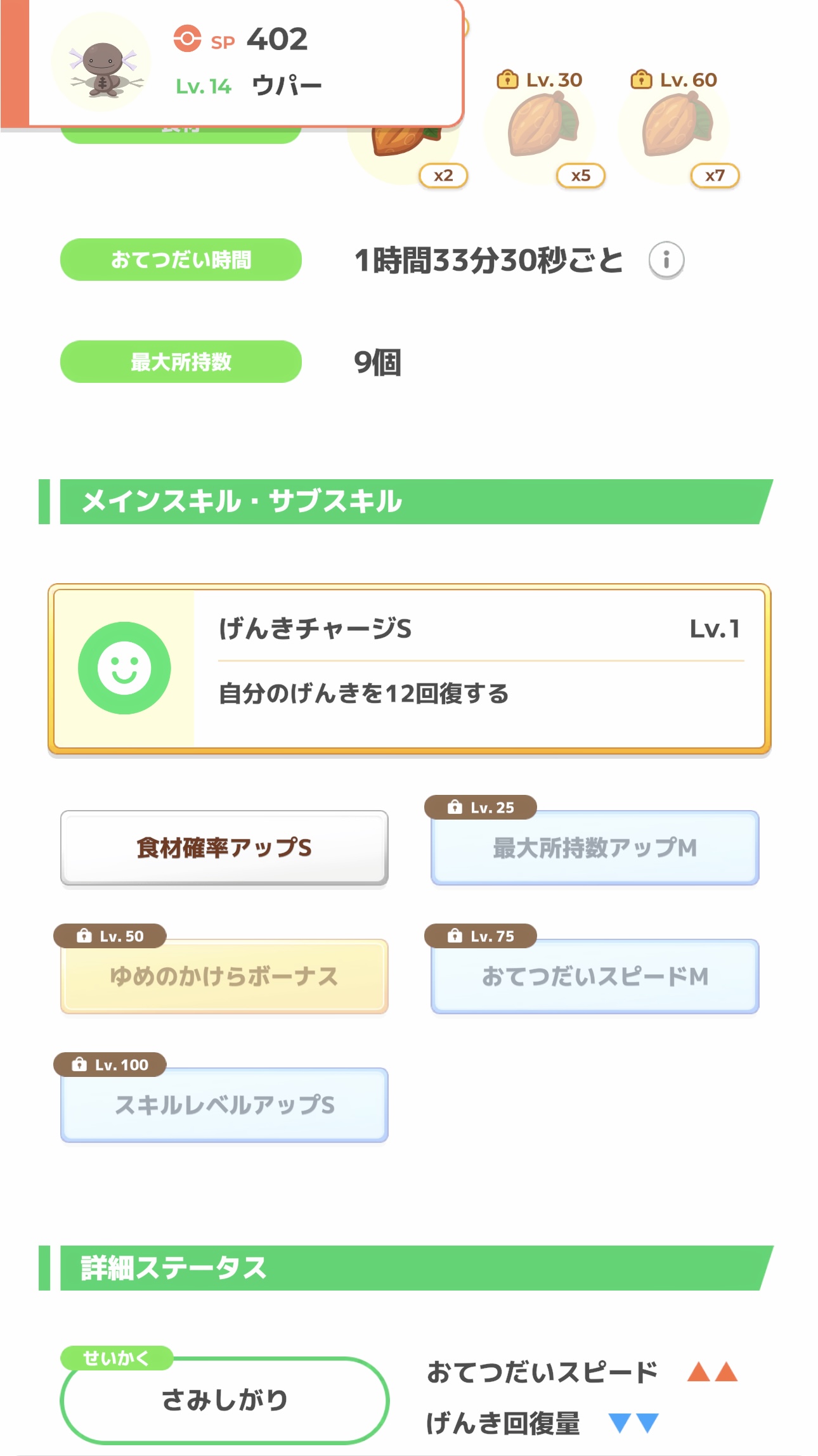818x1456 pixels.
Task: Select the locked おてつだいスピードM sub skill
Action: click(594, 976)
